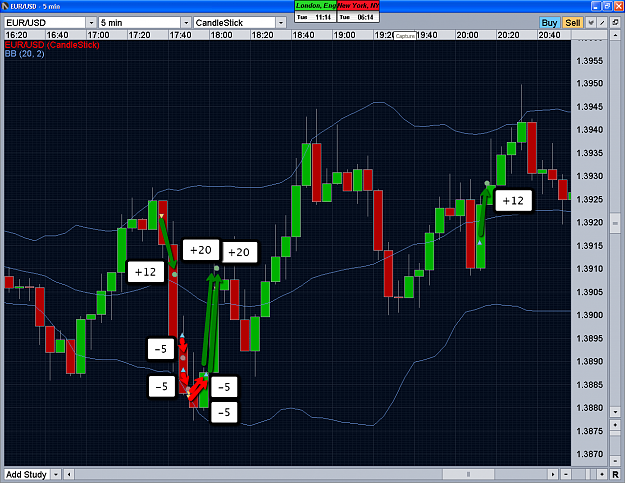Click the 1.3870 price axis label
This screenshot has height=483, width=625.
tap(590, 454)
